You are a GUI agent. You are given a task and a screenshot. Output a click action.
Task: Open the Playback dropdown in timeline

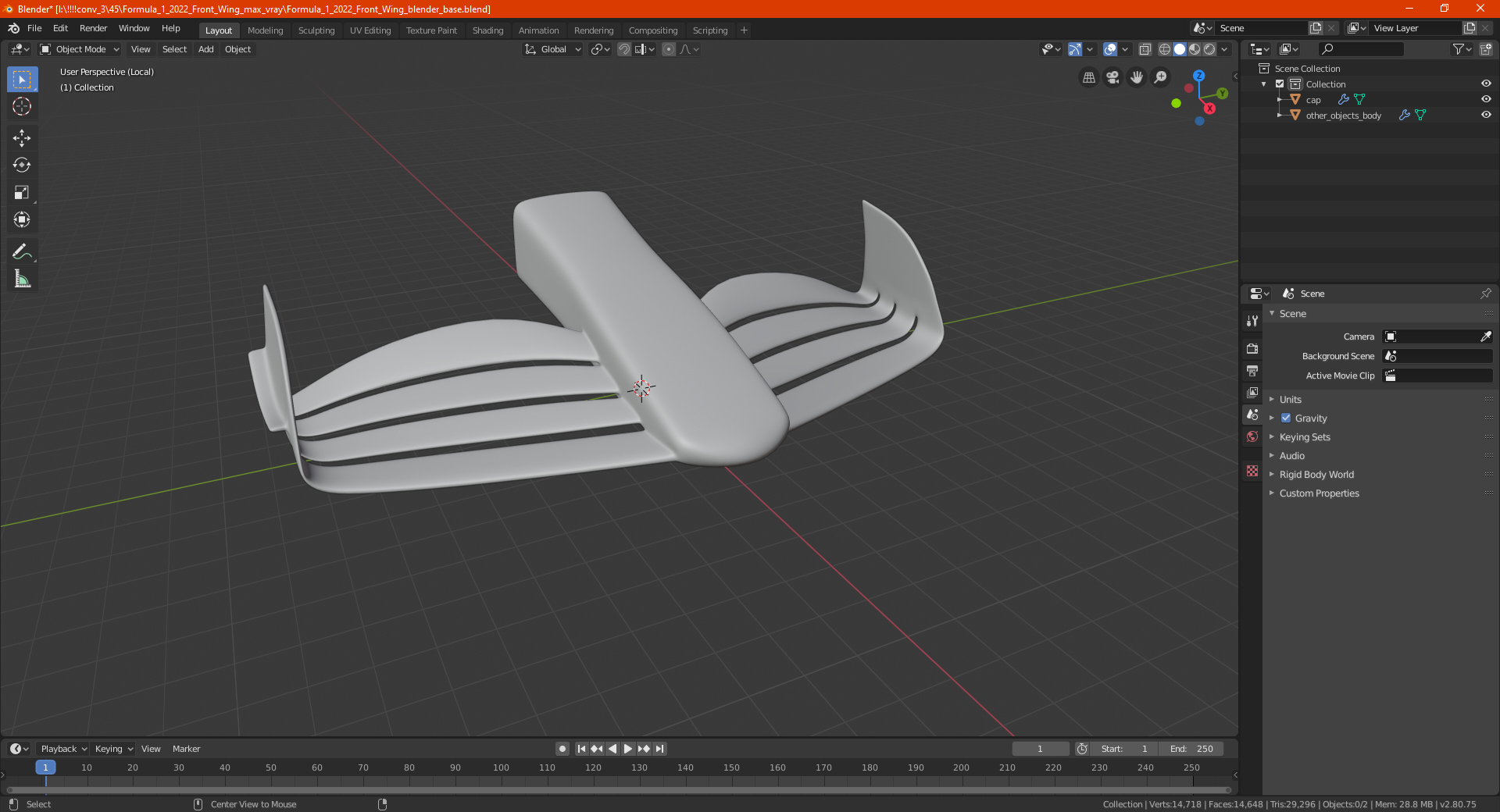click(x=63, y=749)
